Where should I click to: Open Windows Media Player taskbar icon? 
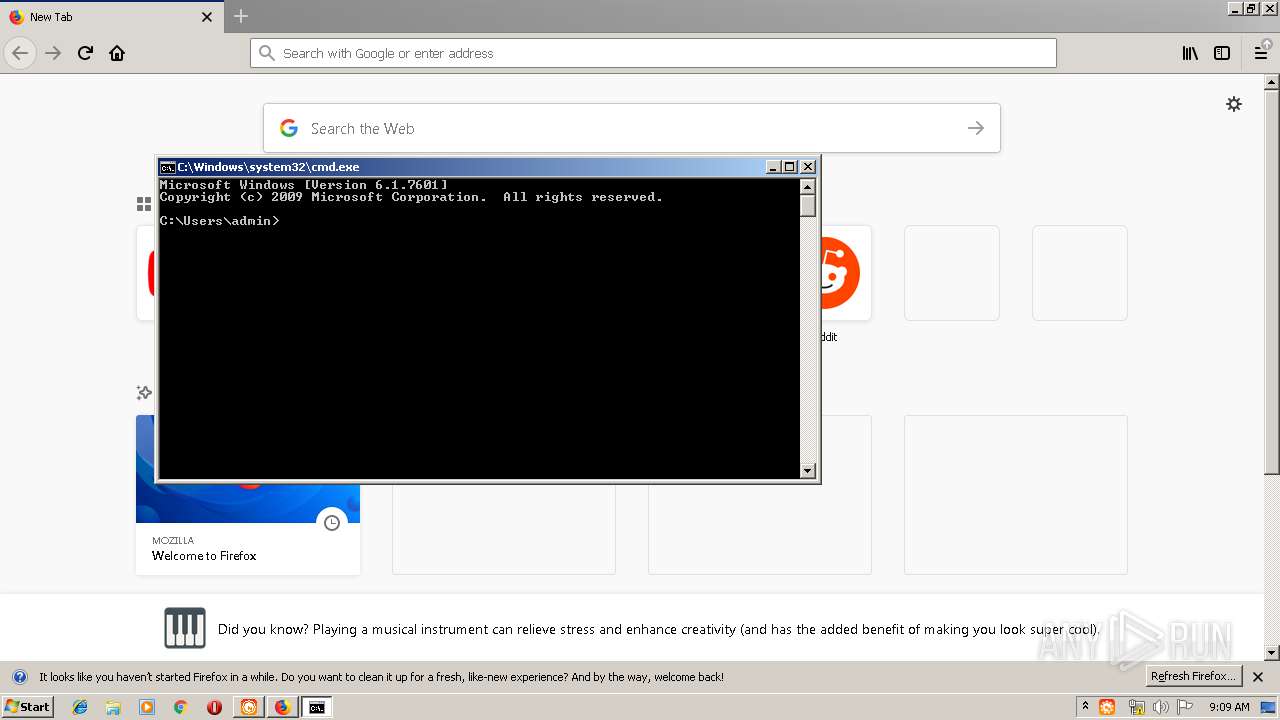pos(147,707)
